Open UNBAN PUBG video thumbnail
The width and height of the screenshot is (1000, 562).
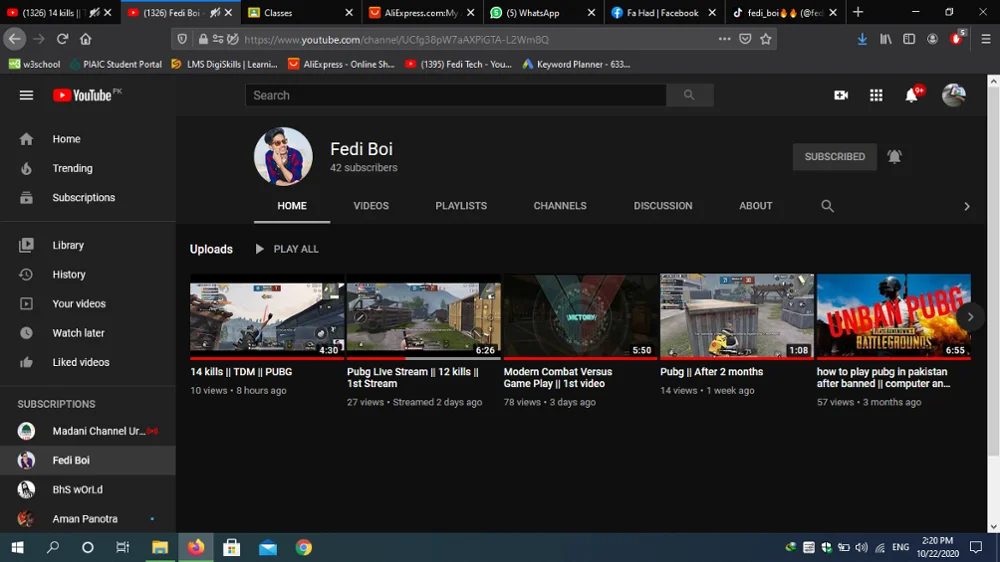point(893,317)
